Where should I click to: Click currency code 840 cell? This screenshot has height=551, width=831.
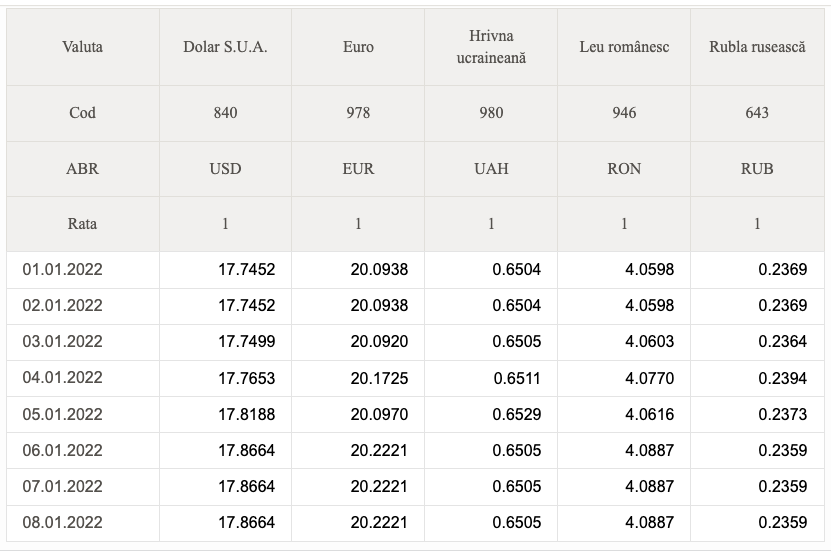pos(225,113)
